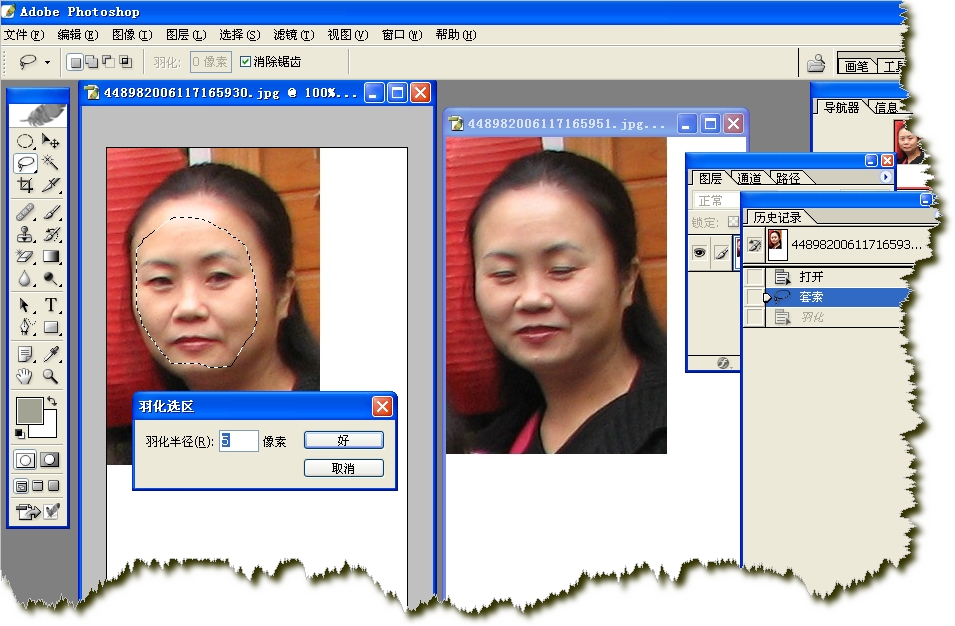Toggle layer visibility eye icon

tap(699, 252)
